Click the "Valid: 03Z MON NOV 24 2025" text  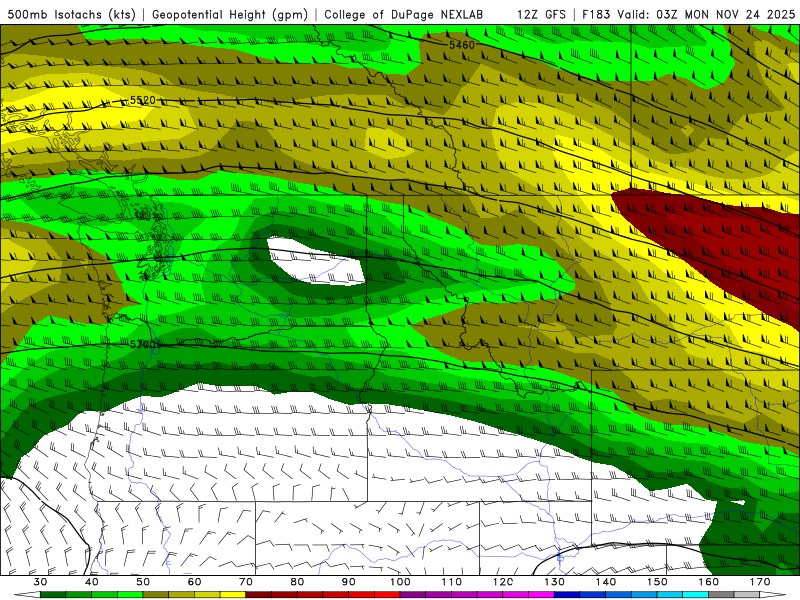pos(706,14)
